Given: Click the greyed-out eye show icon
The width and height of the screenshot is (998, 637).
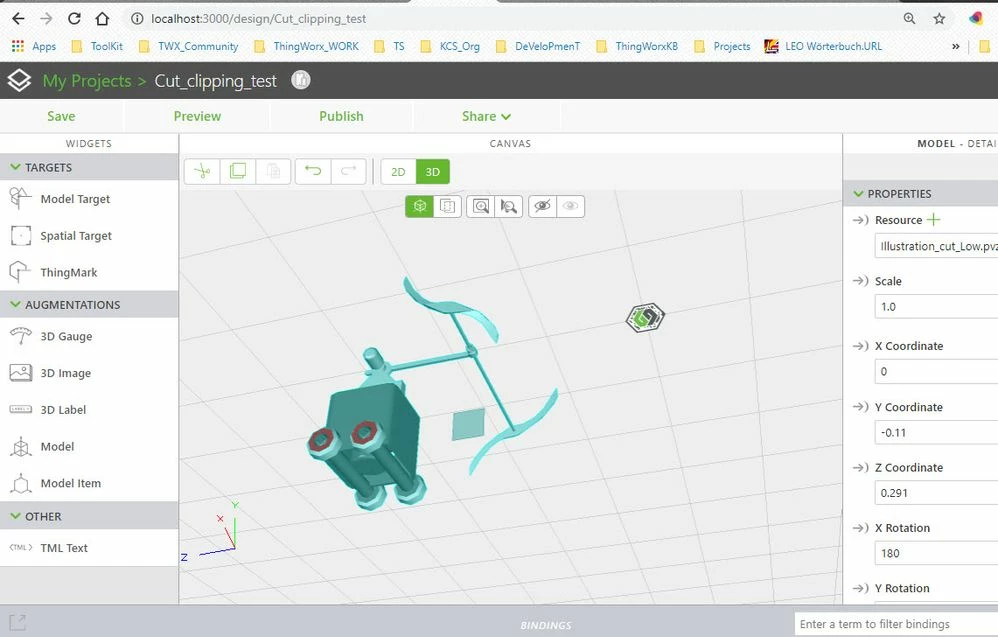Looking at the screenshot, I should tap(570, 206).
